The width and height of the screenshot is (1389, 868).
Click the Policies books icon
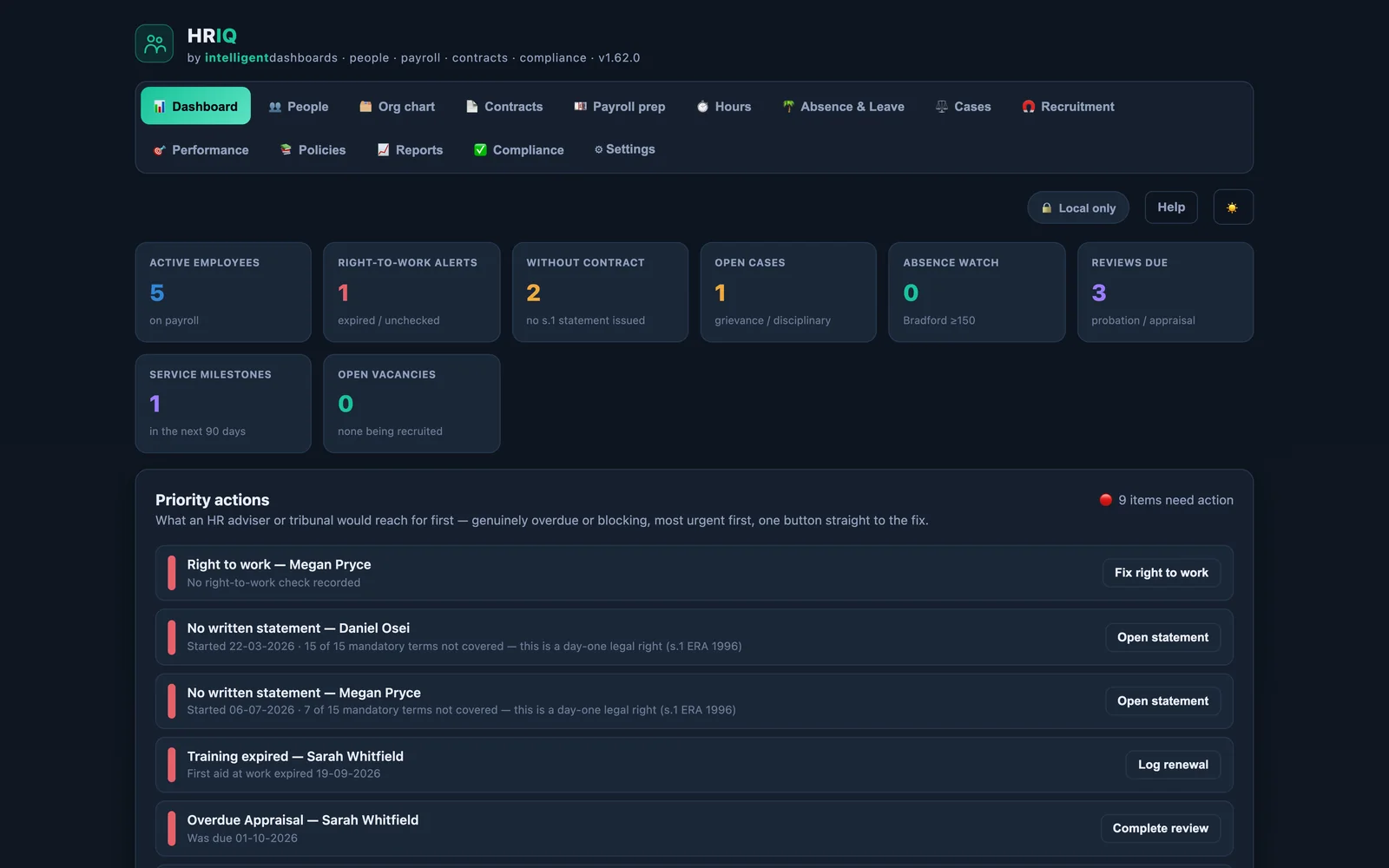(x=286, y=150)
